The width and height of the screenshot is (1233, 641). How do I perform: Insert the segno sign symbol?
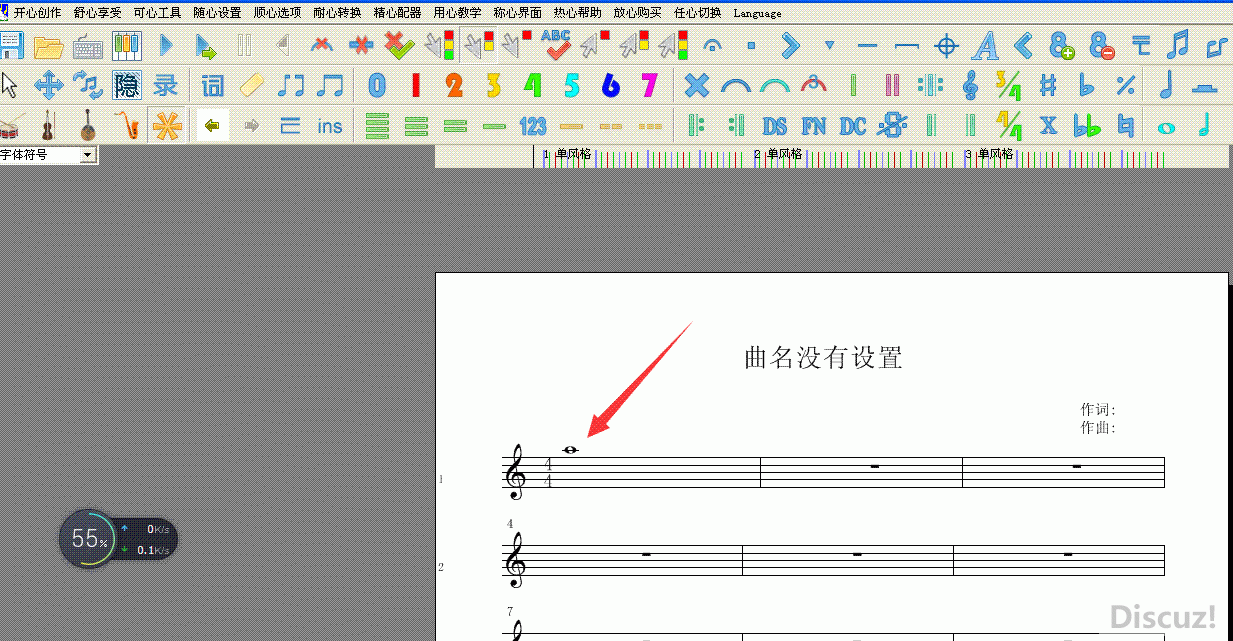(x=892, y=126)
